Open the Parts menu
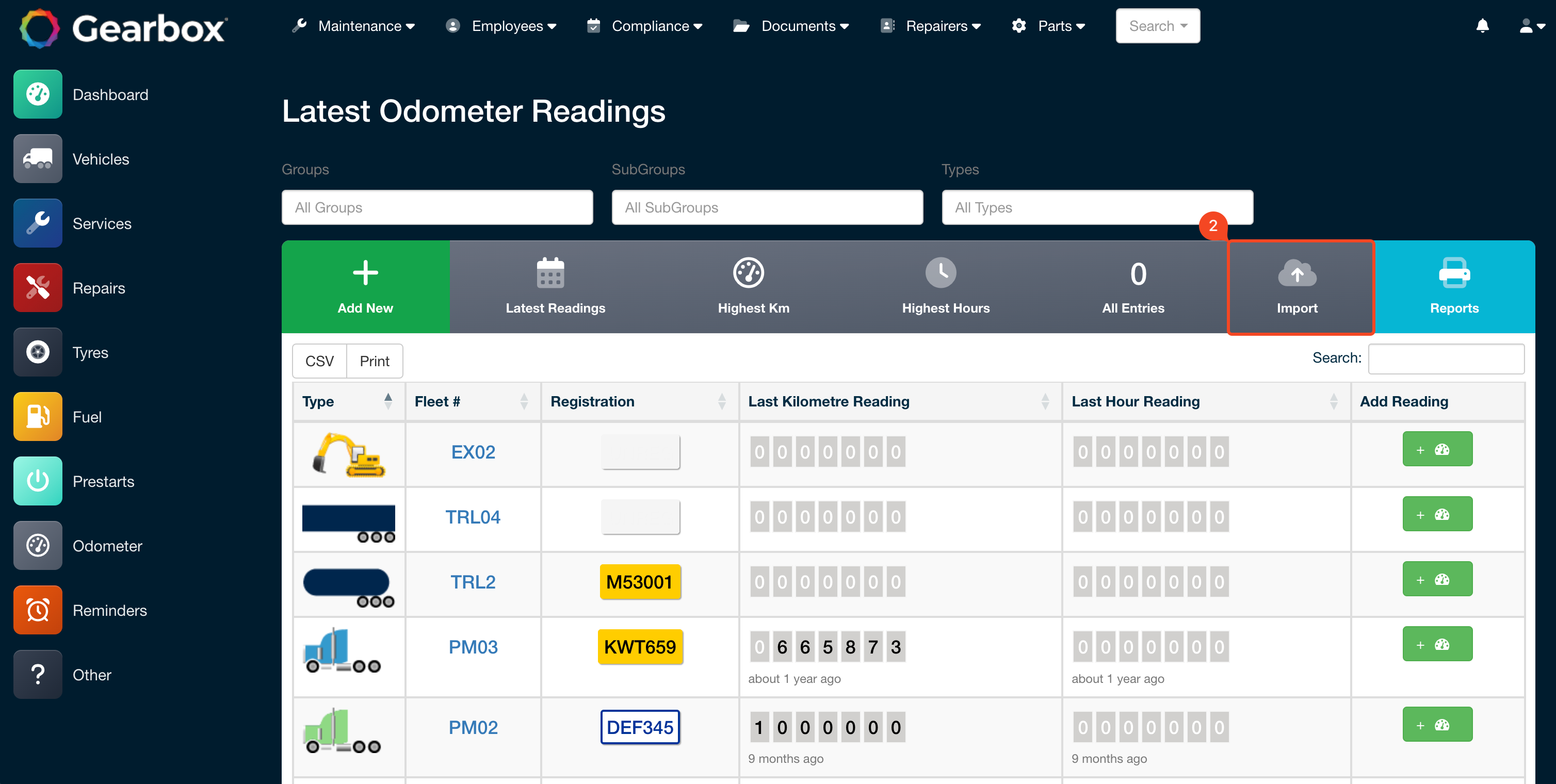Viewport: 1556px width, 784px height. [x=1048, y=26]
